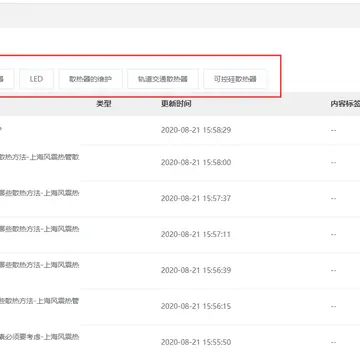The width and height of the screenshot is (360, 360).
Task: Click content tag cell of 15:57:11 row
Action: (x=334, y=234)
